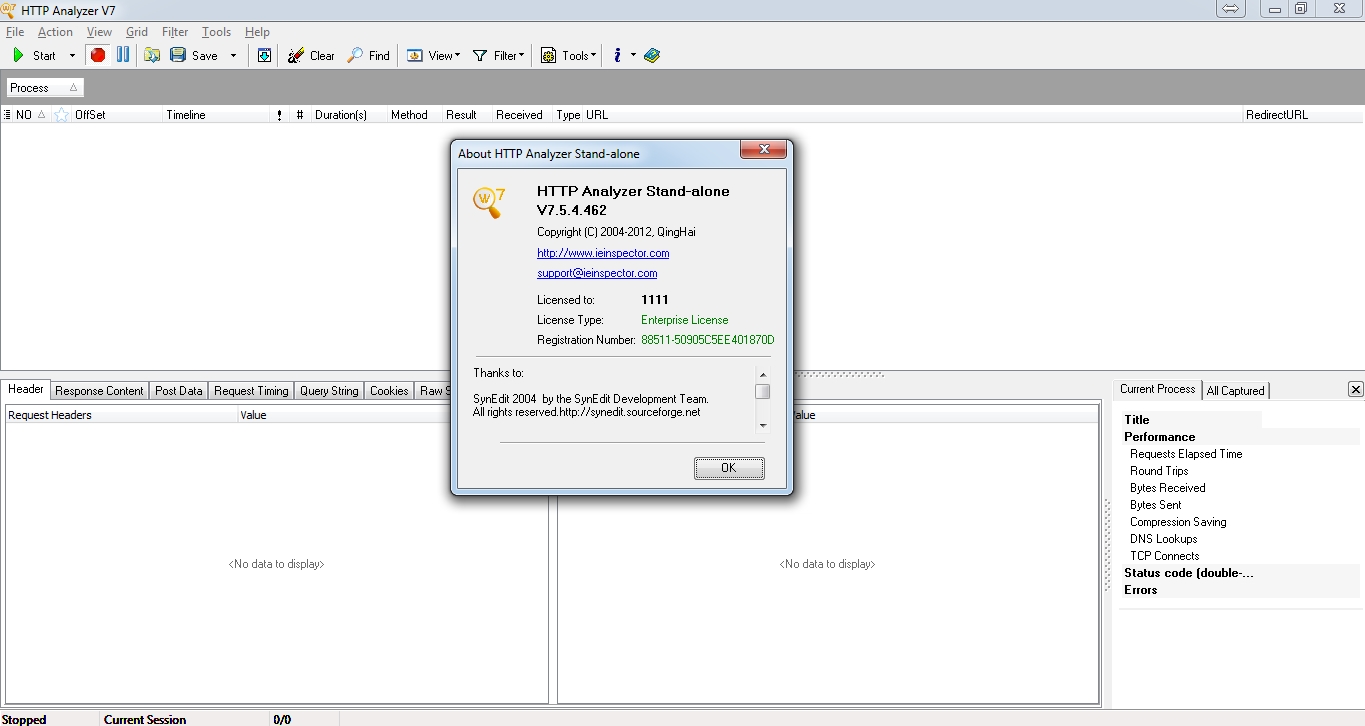Image resolution: width=1365 pixels, height=726 pixels.
Task: Switch to the Header tab
Action: tap(26, 389)
